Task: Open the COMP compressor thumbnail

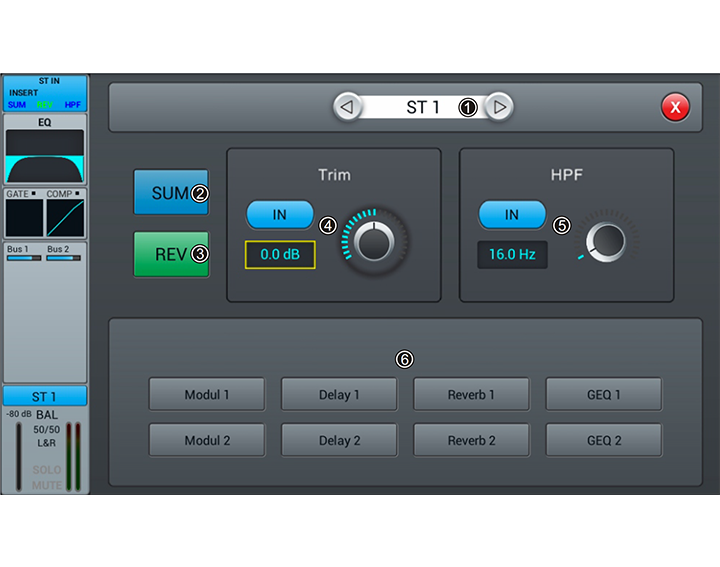Action: click(x=67, y=214)
